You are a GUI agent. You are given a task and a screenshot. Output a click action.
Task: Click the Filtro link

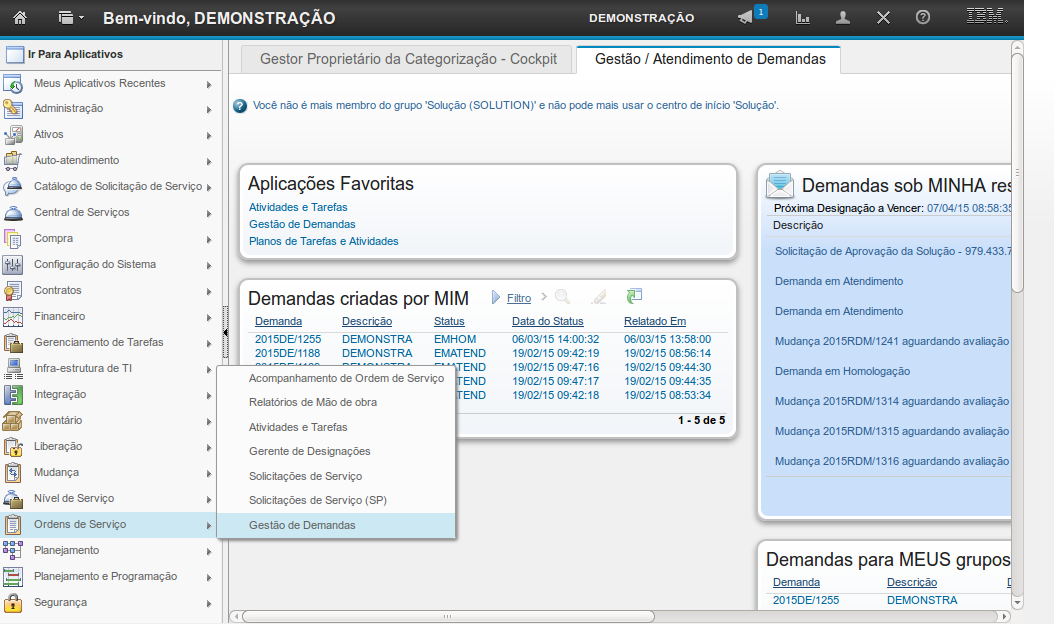(519, 298)
